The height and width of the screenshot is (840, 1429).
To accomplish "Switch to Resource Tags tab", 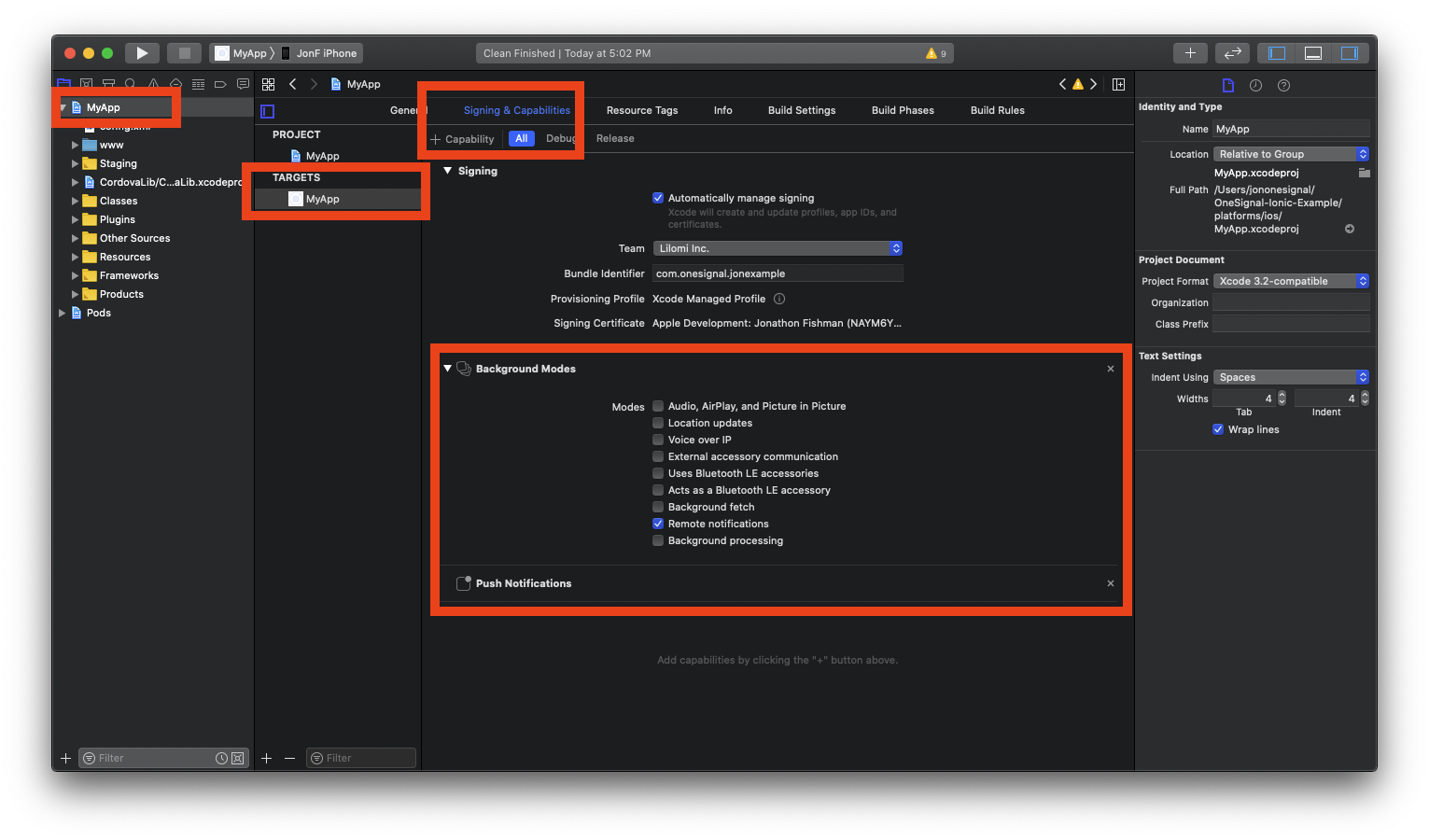I will click(x=642, y=110).
